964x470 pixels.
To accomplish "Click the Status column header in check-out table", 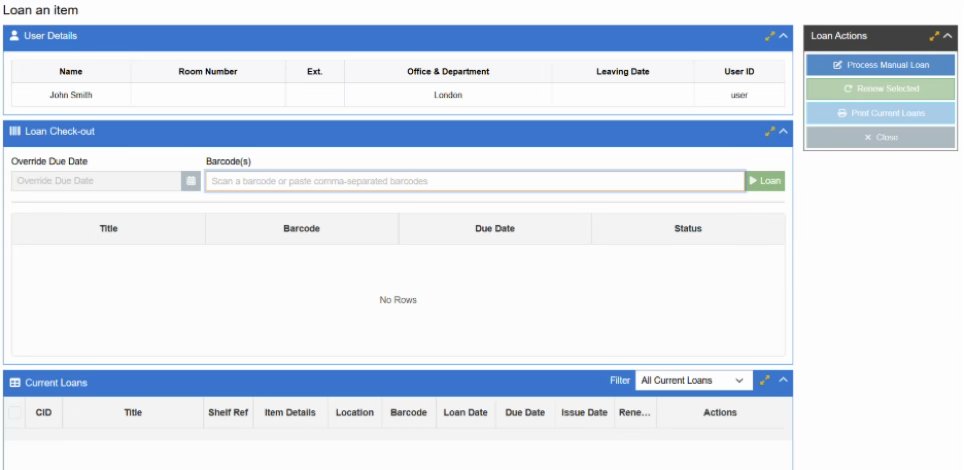I will pyautogui.click(x=688, y=228).
